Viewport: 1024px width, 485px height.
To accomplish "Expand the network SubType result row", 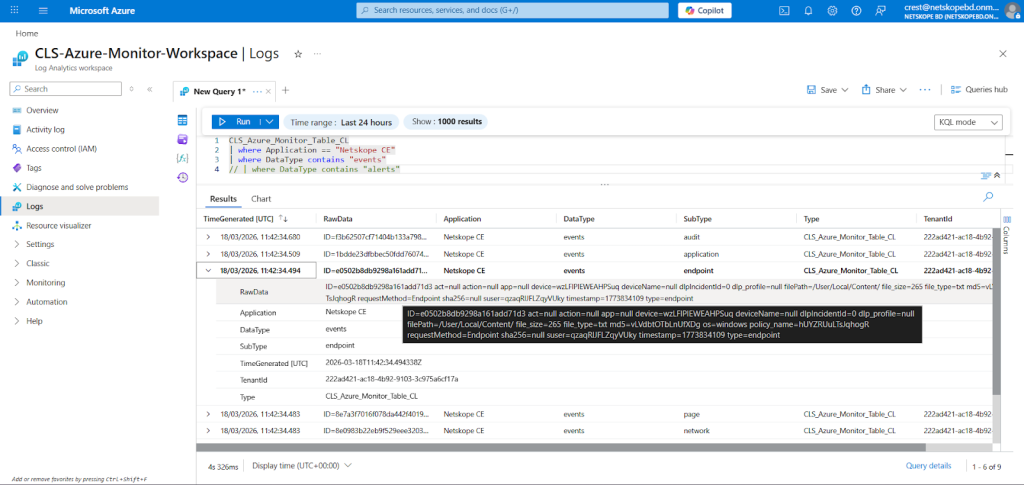I will pyautogui.click(x=208, y=431).
